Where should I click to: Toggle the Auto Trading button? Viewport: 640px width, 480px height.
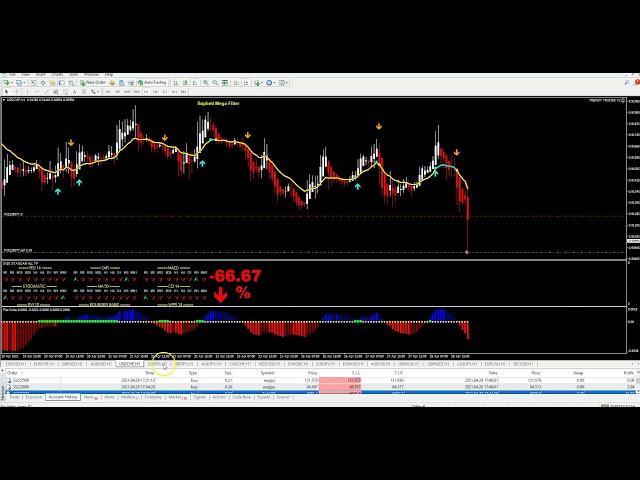coord(154,82)
